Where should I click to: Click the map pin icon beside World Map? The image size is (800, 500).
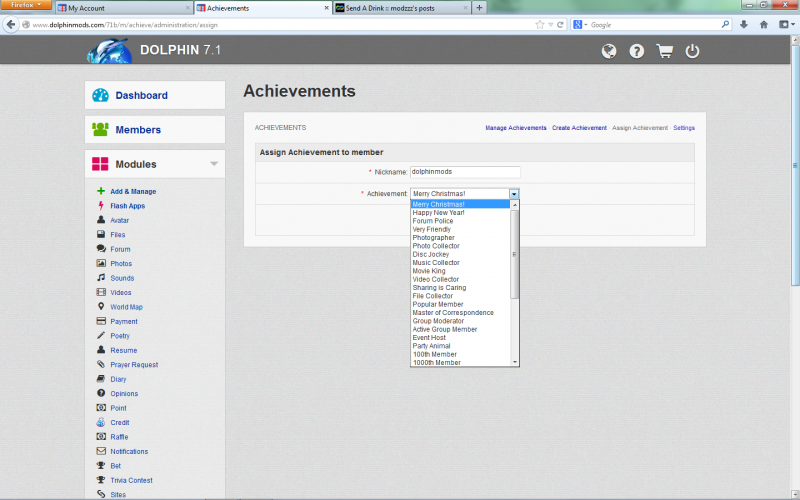(x=101, y=307)
